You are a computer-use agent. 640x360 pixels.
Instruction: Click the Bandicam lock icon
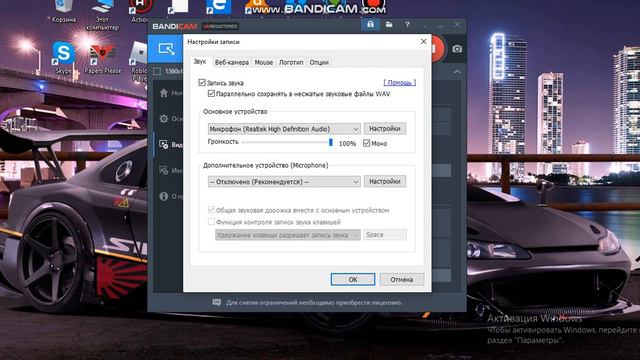(370, 24)
